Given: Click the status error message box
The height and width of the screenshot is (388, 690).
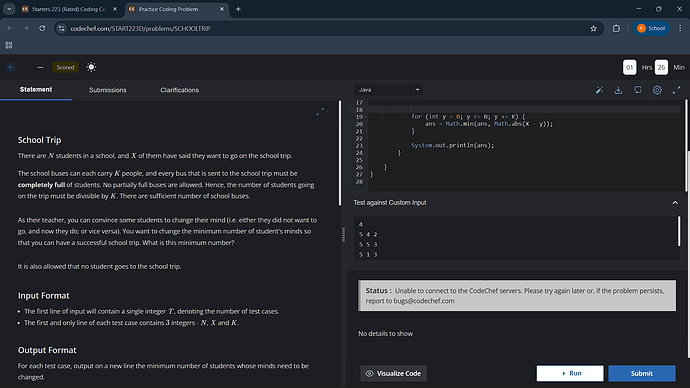Looking at the screenshot, I should click(x=517, y=296).
